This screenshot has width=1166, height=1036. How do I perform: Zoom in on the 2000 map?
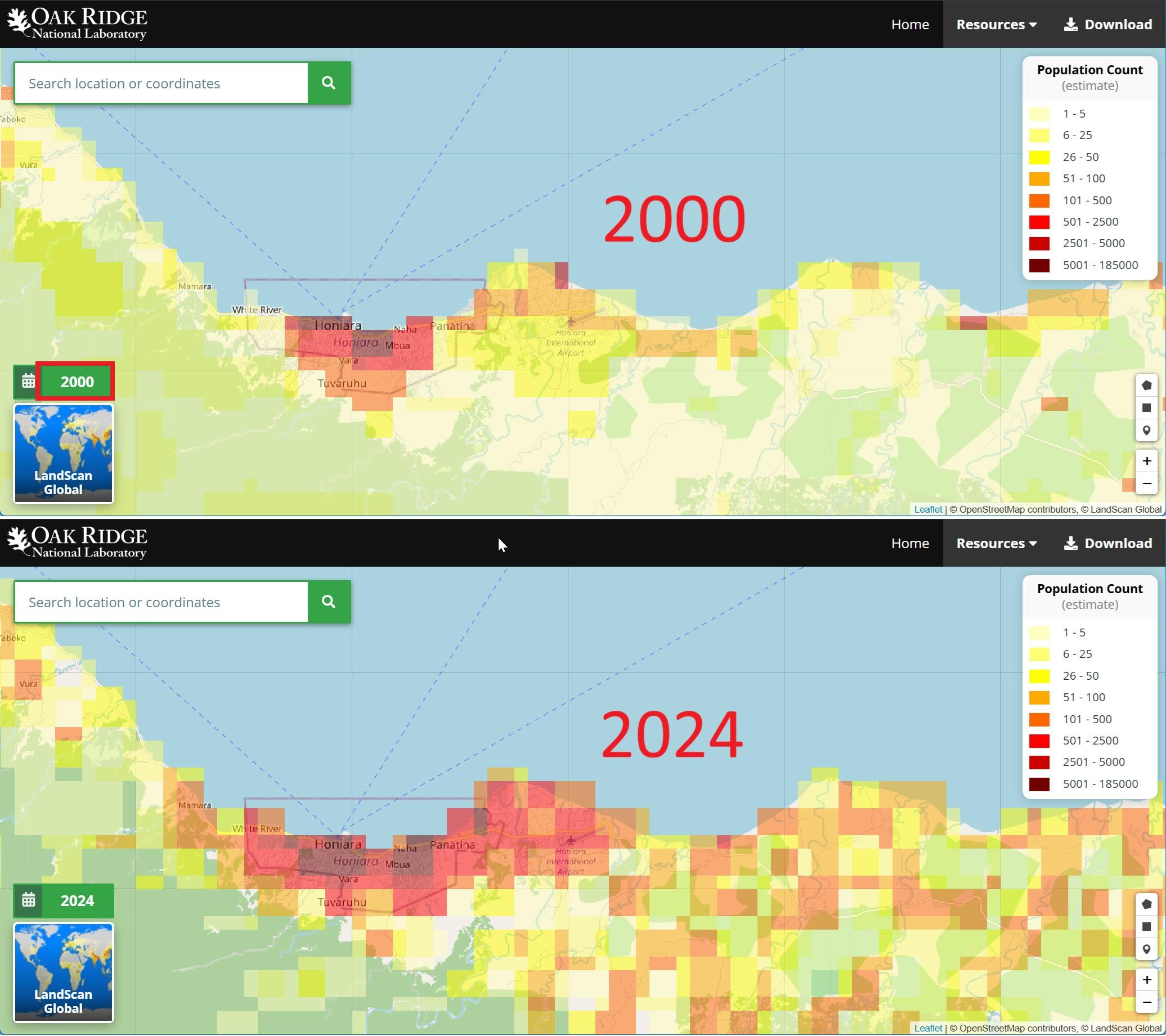tap(1147, 461)
